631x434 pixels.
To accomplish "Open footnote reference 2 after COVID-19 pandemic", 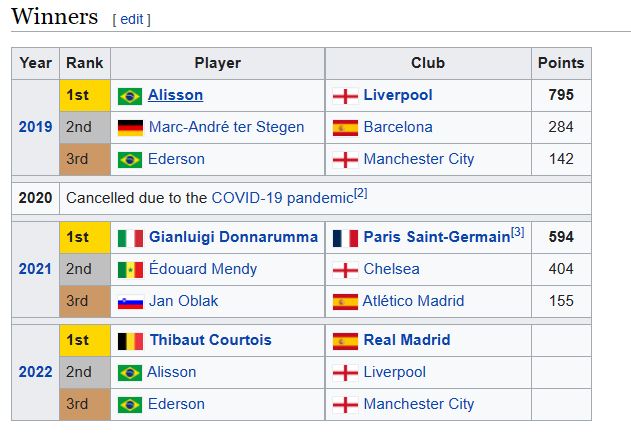I will click(361, 193).
